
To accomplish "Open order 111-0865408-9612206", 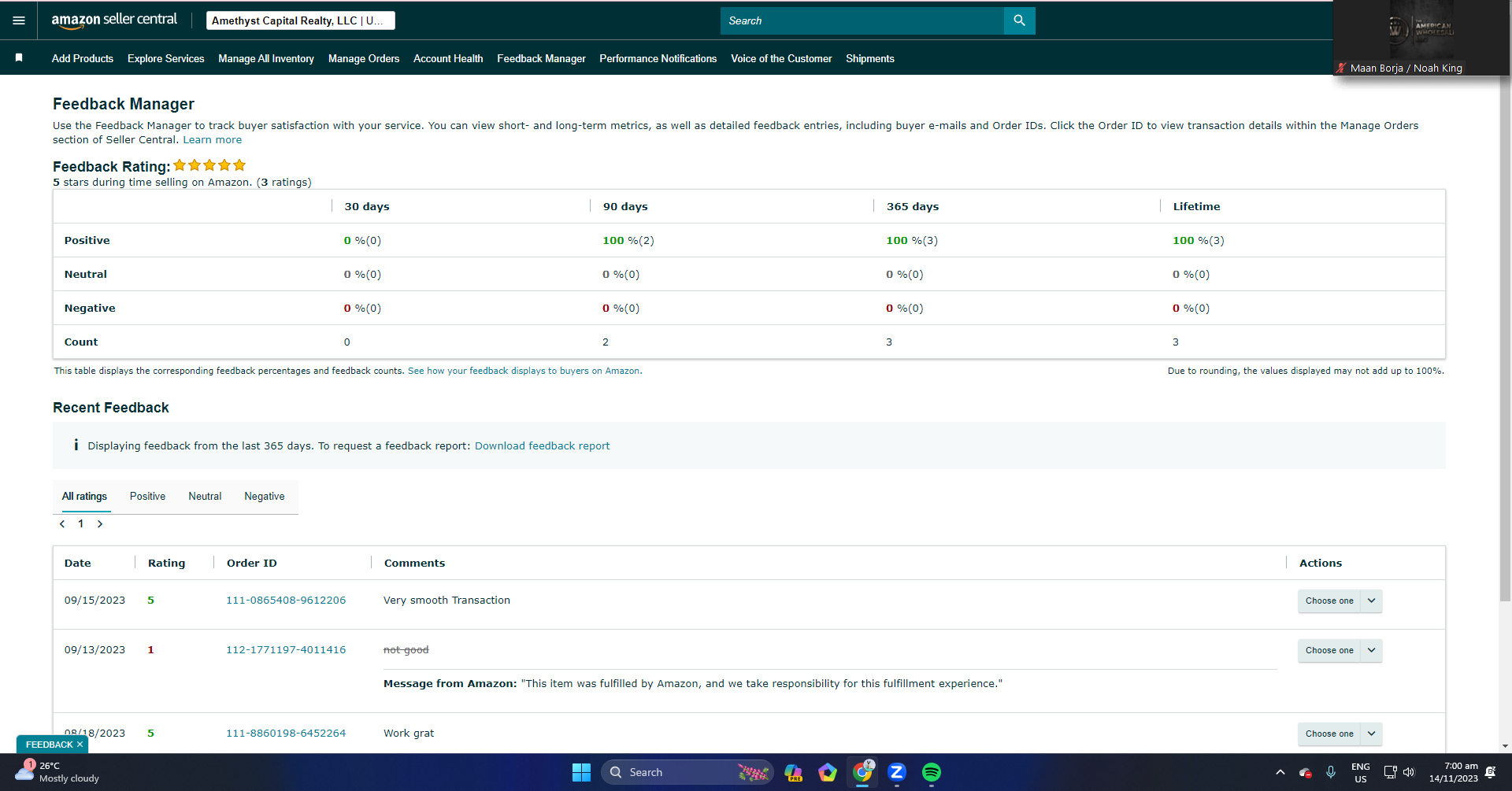I will tap(286, 600).
